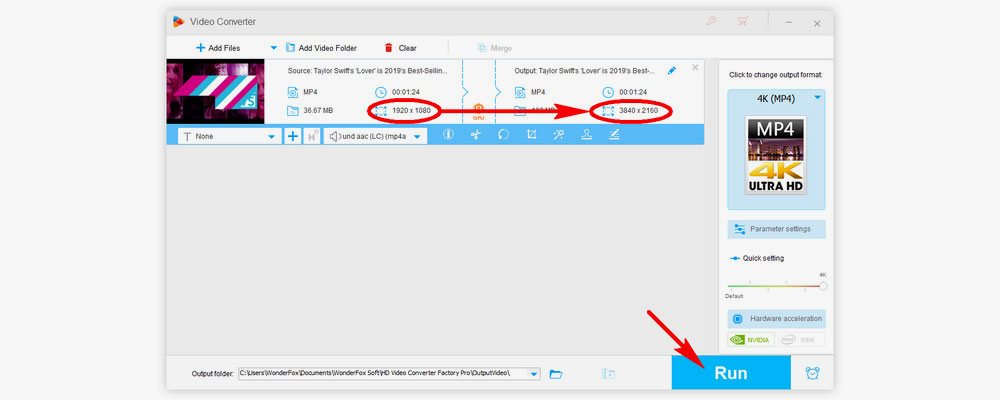Open the crop tool
The image size is (1000, 400).
click(x=531, y=135)
